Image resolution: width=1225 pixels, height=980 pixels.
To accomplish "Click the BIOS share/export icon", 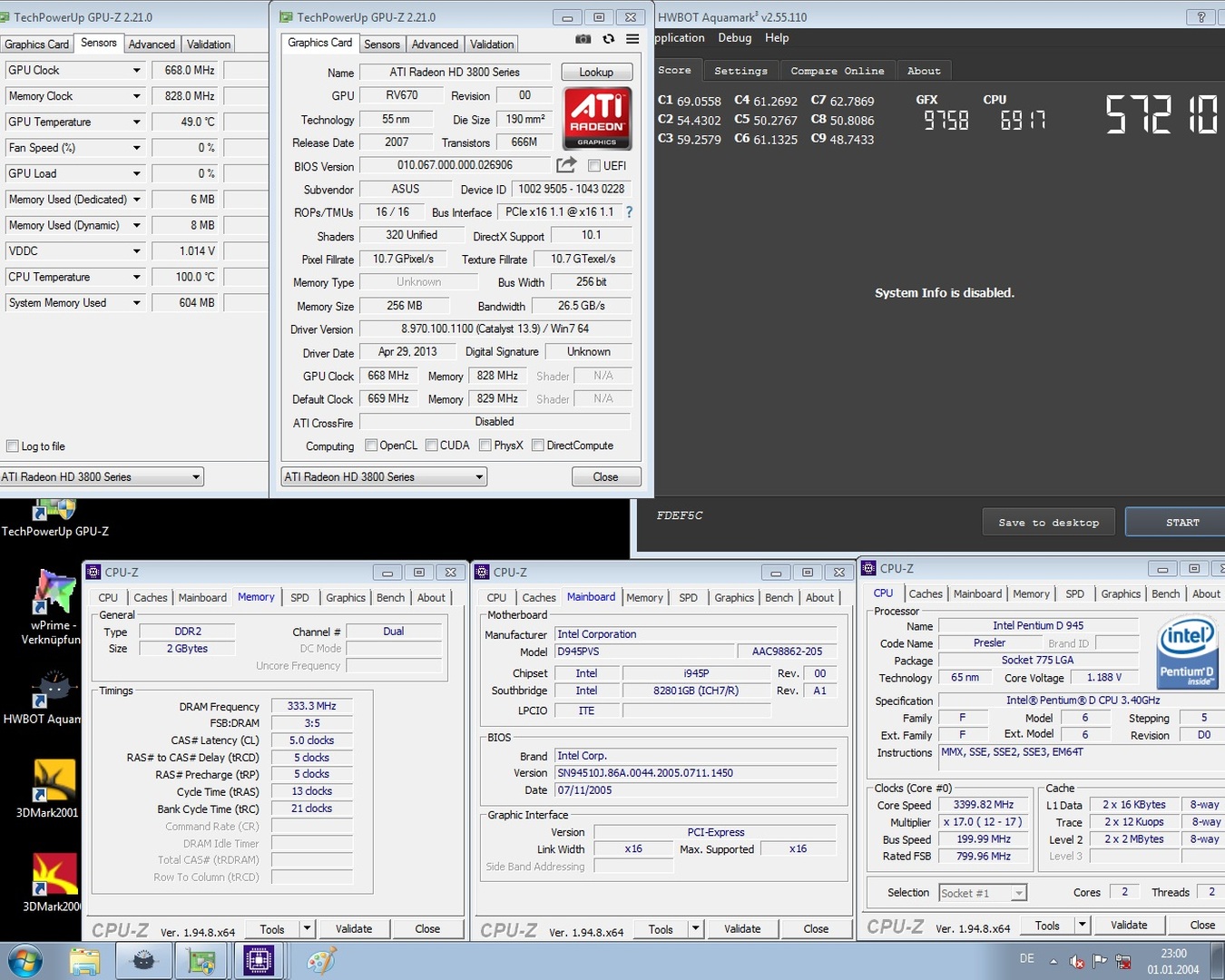I will tap(566, 164).
